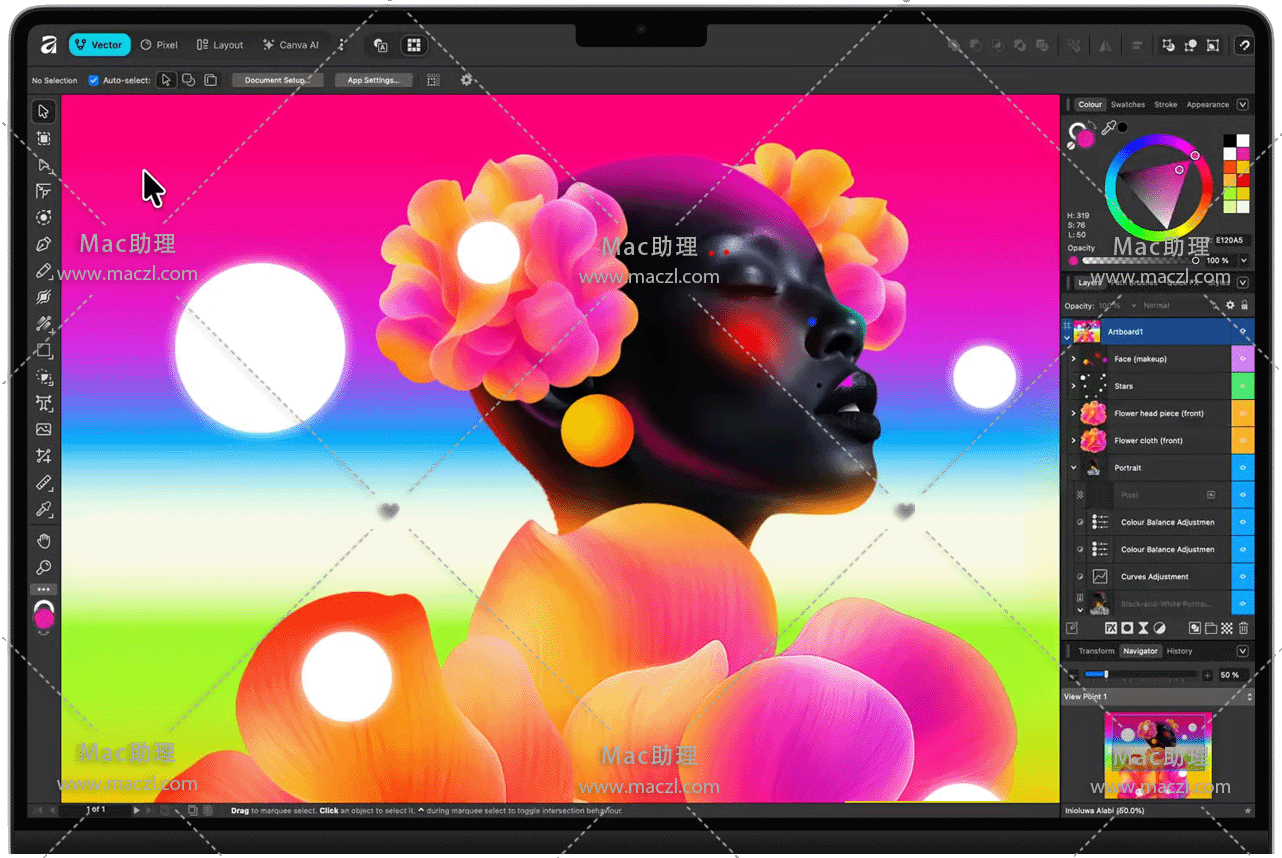
Task: Toggle visibility of Curves Adjustment layer
Action: [x=1243, y=577]
